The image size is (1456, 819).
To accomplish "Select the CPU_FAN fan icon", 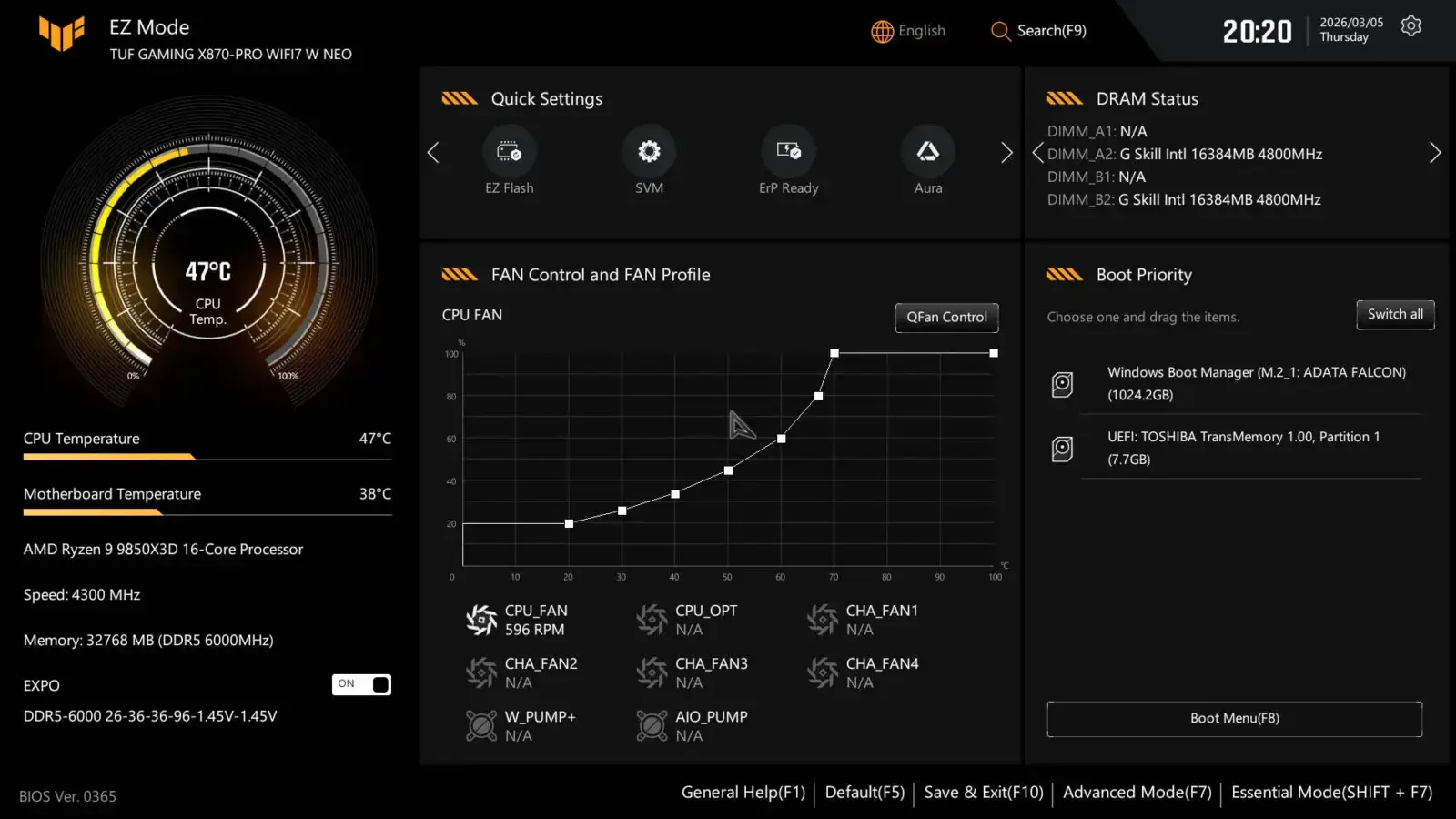I will coord(481,620).
